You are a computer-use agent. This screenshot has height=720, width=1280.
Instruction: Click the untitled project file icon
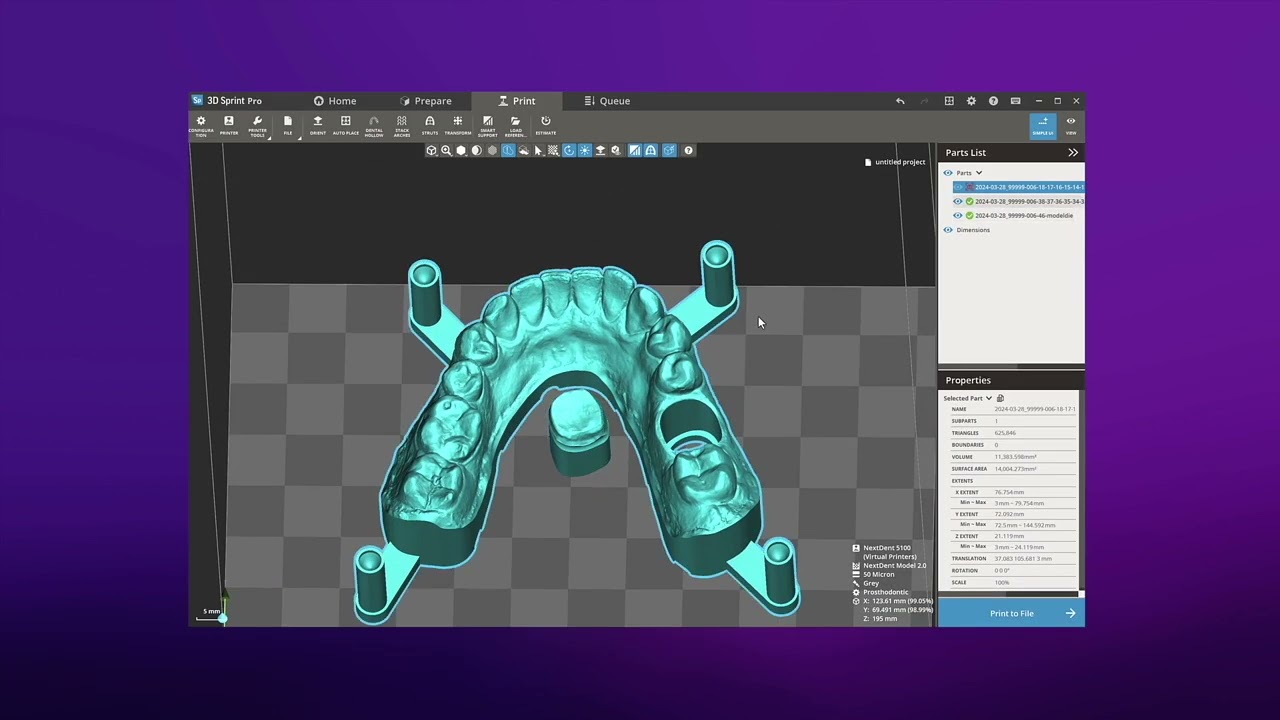coord(868,162)
